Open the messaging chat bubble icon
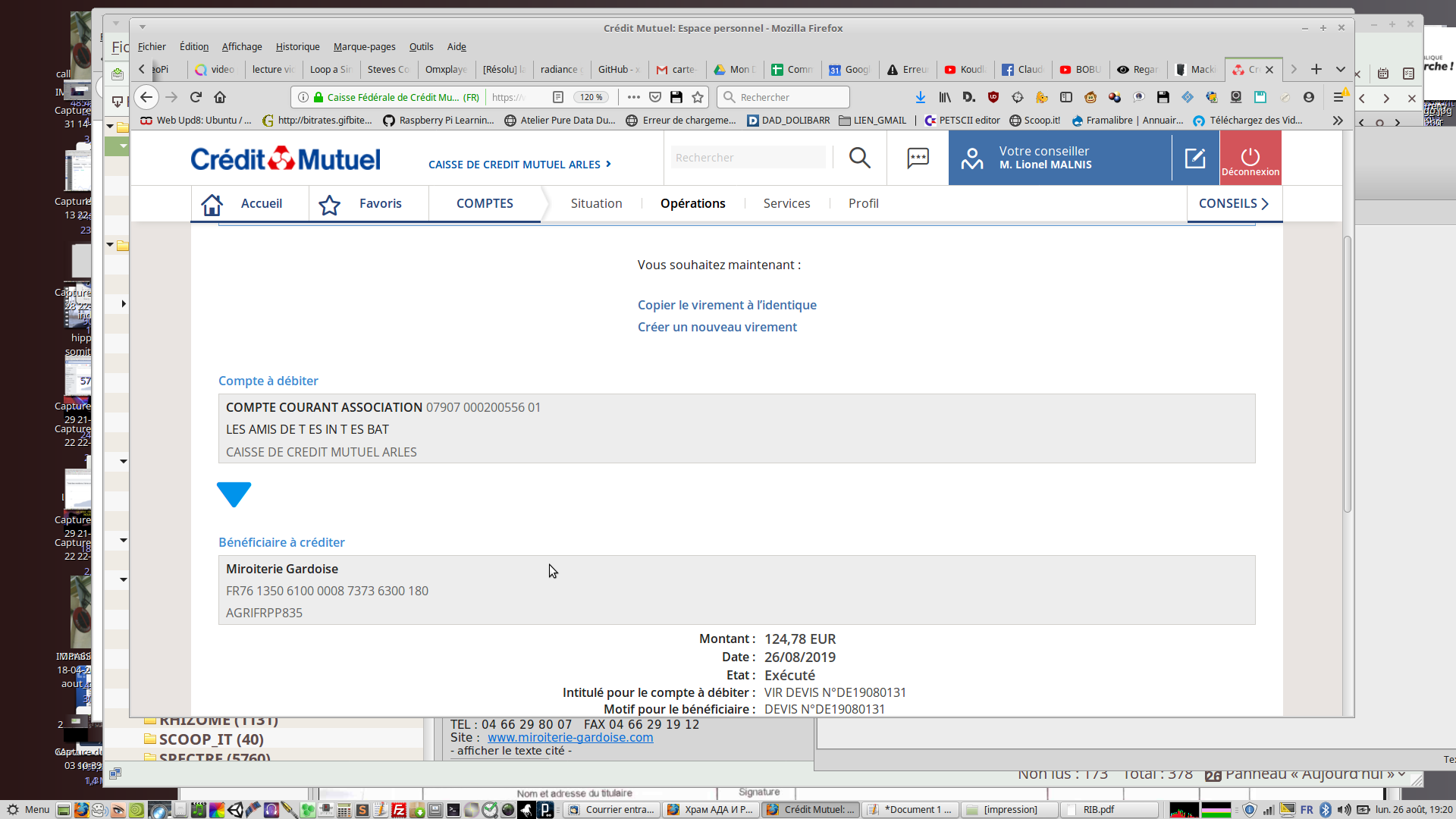Viewport: 1456px width, 819px height. 918,158
